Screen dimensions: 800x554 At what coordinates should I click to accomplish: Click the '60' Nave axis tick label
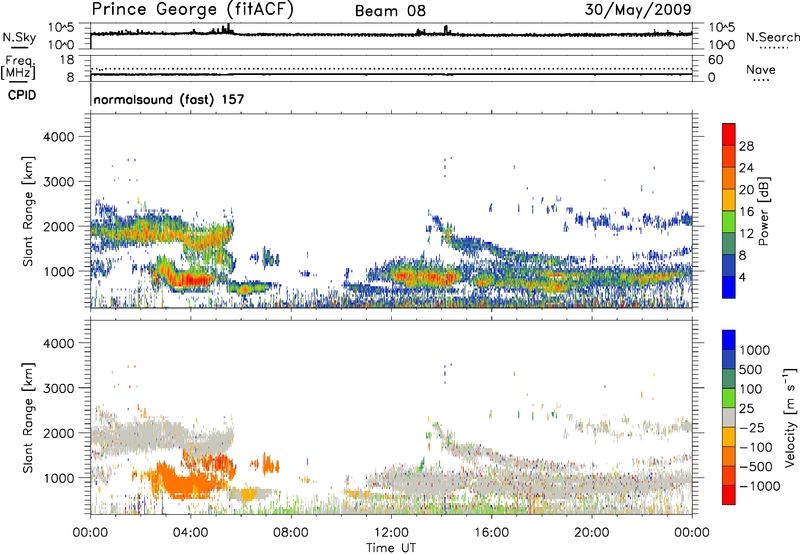(x=715, y=60)
